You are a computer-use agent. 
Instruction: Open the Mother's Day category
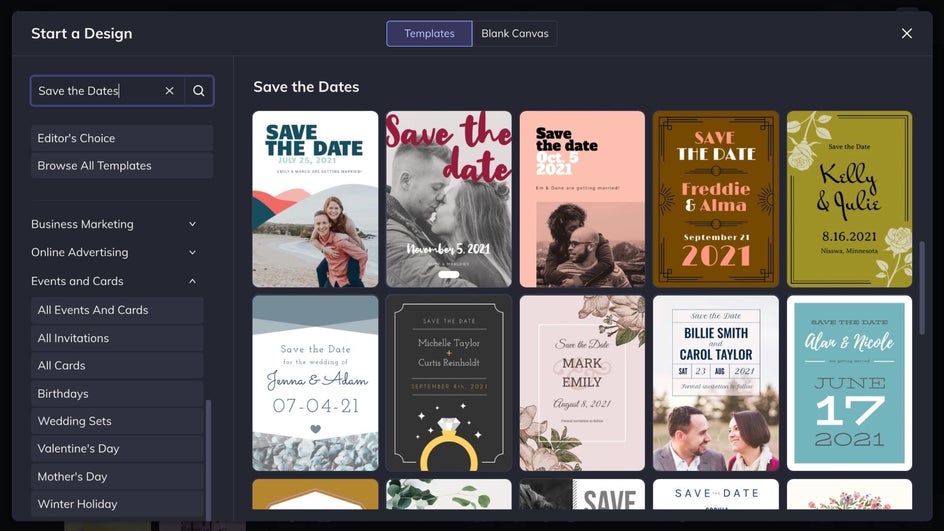tap(117, 476)
